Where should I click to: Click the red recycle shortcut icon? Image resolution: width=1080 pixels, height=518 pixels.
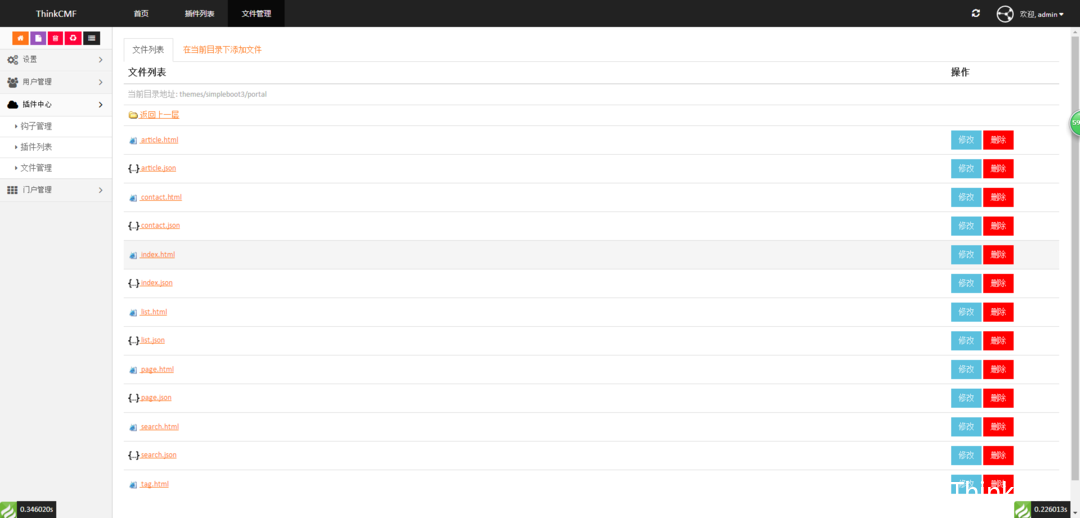73,39
